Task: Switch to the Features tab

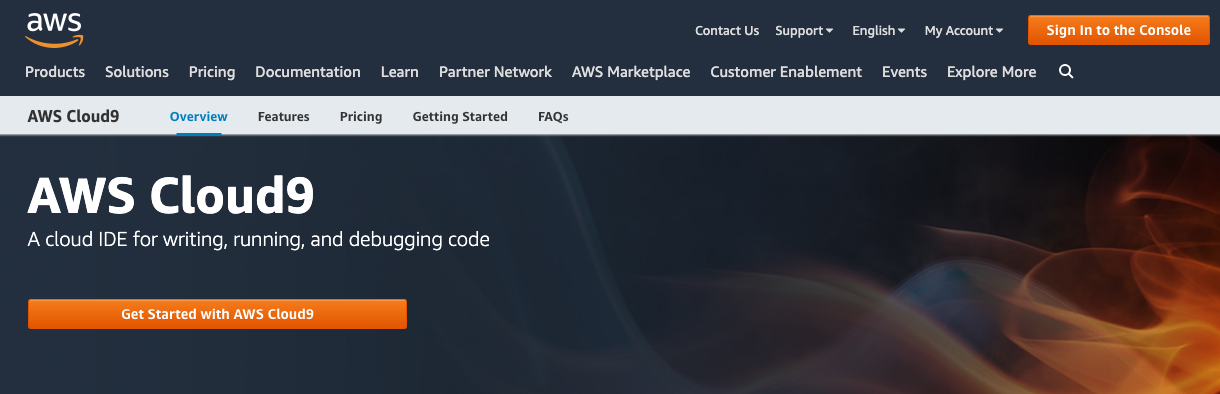Action: 284,117
